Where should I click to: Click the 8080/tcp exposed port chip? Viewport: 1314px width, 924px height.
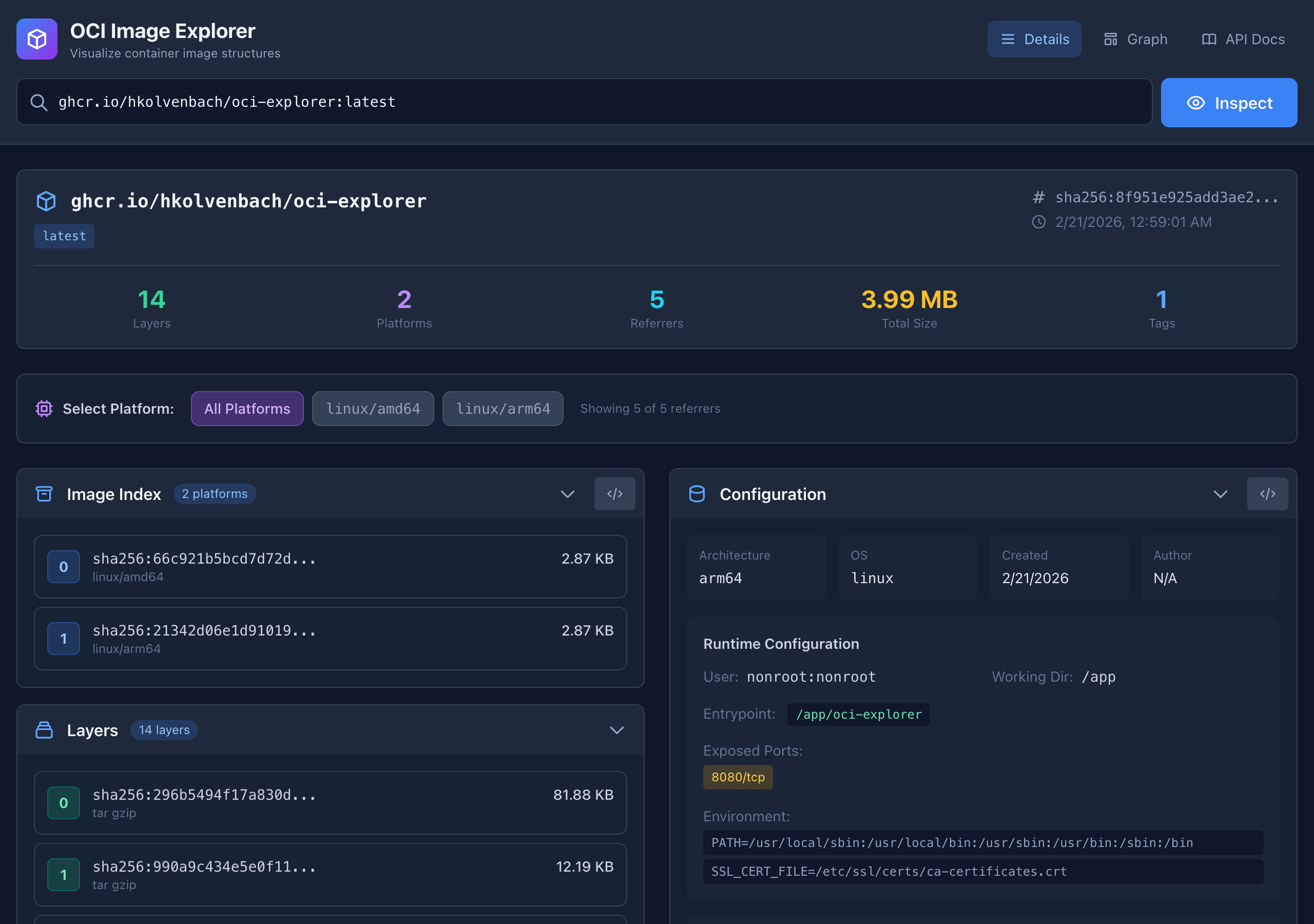point(738,777)
